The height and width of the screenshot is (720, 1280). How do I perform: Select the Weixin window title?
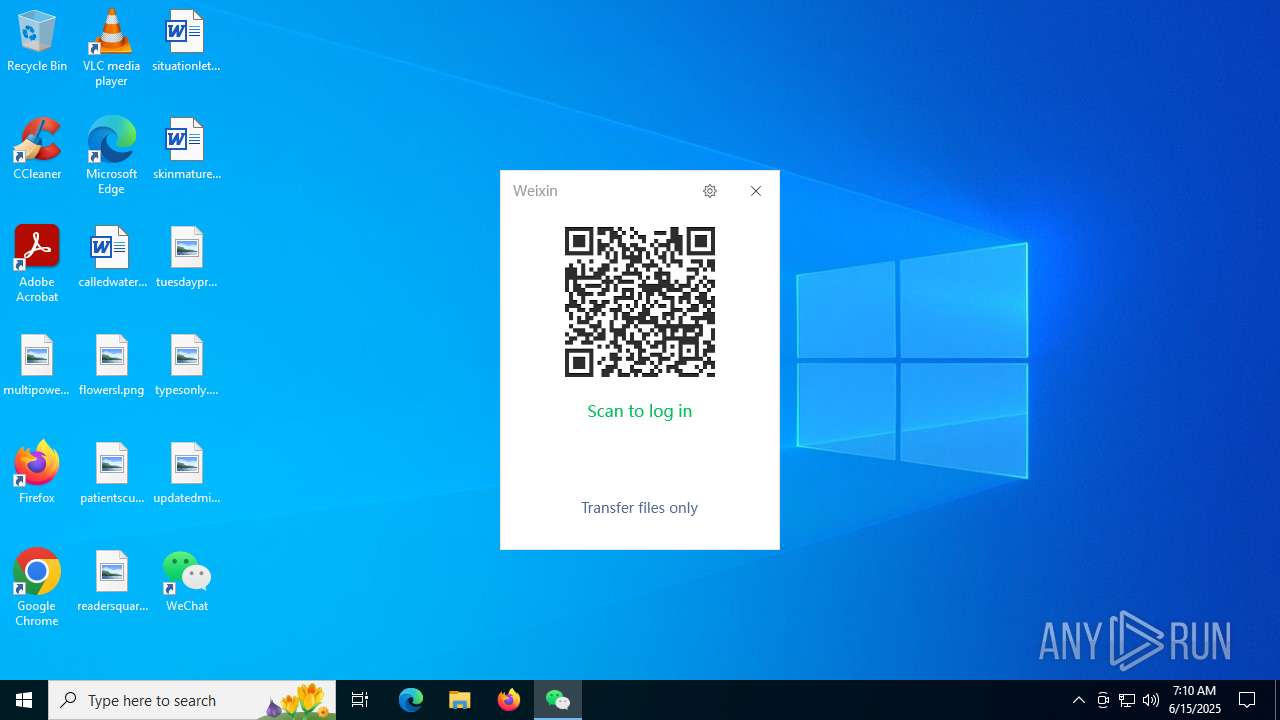(535, 191)
